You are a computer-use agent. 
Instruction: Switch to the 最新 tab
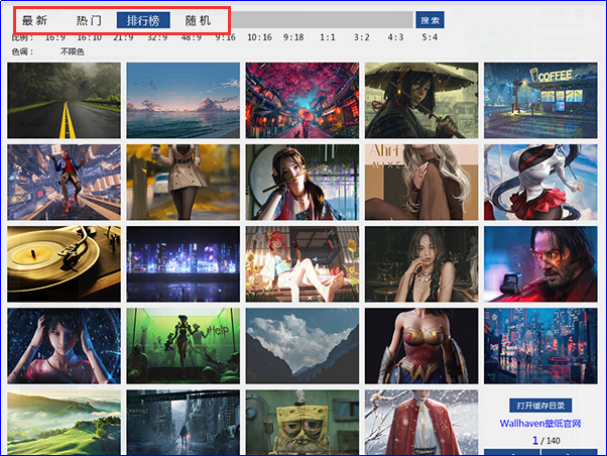point(35,20)
